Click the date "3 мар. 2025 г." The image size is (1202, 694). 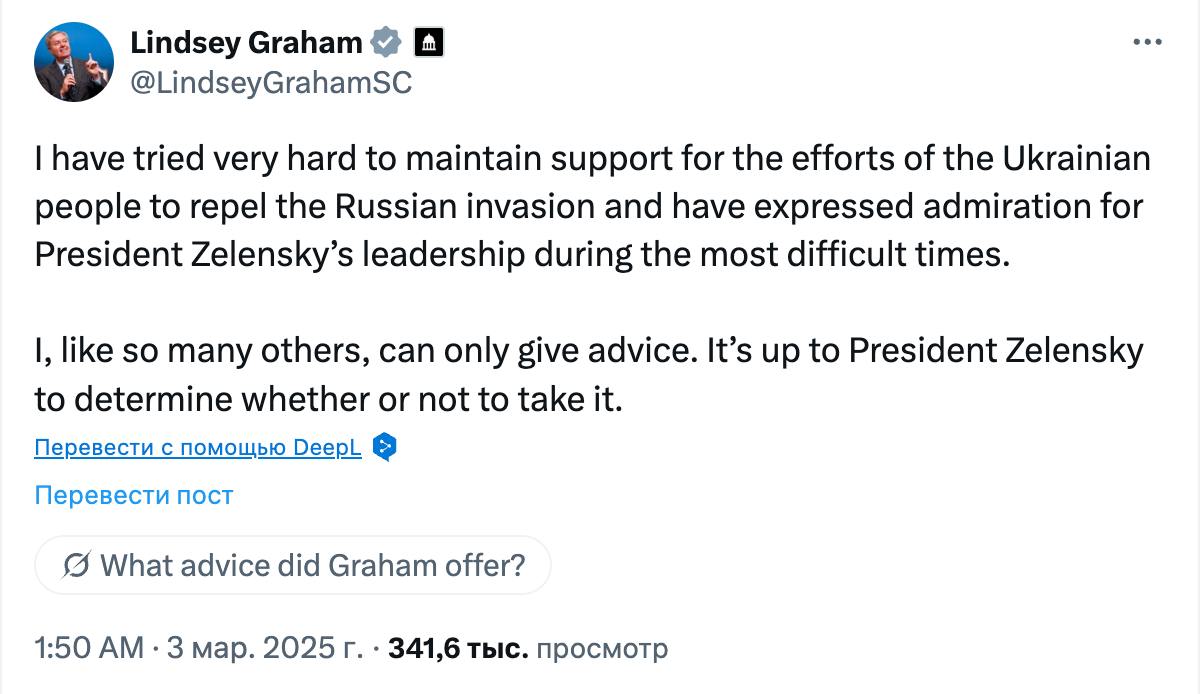tap(263, 648)
